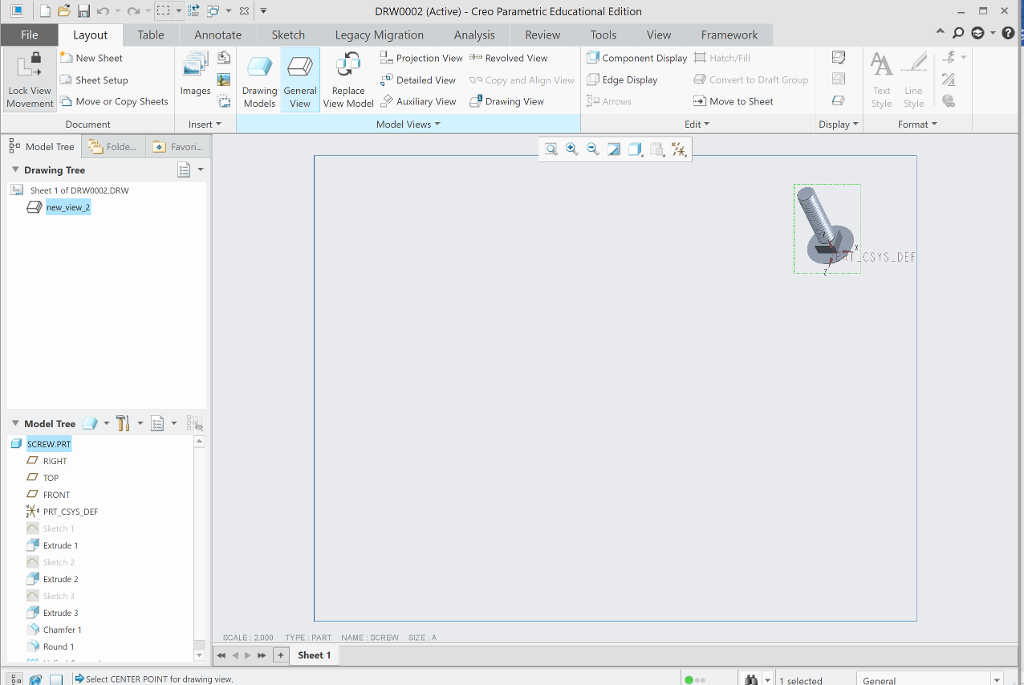Select the Detailed View tool
Viewport: 1024px width, 685px height.
[418, 79]
